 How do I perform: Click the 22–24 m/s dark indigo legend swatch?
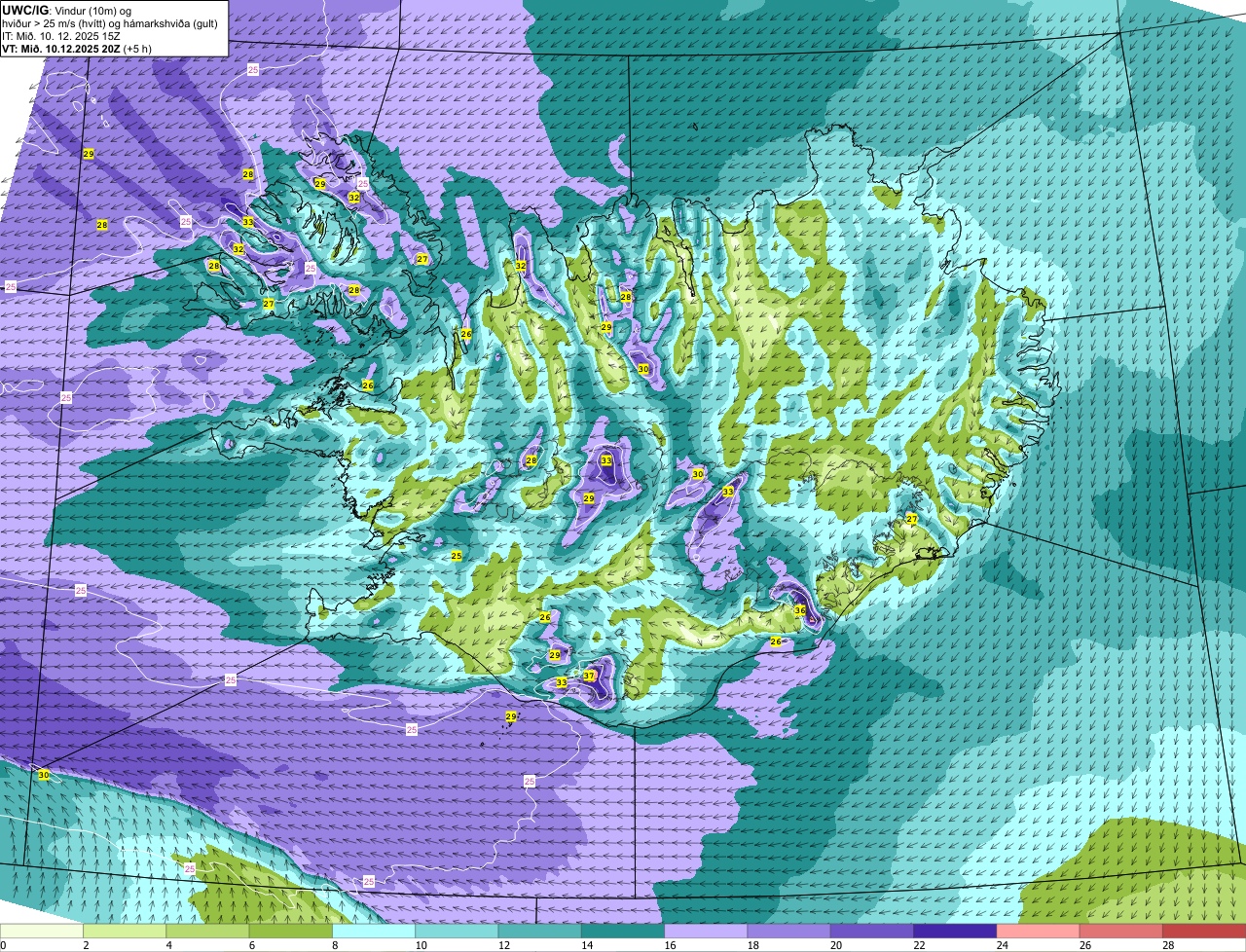[x=957, y=931]
